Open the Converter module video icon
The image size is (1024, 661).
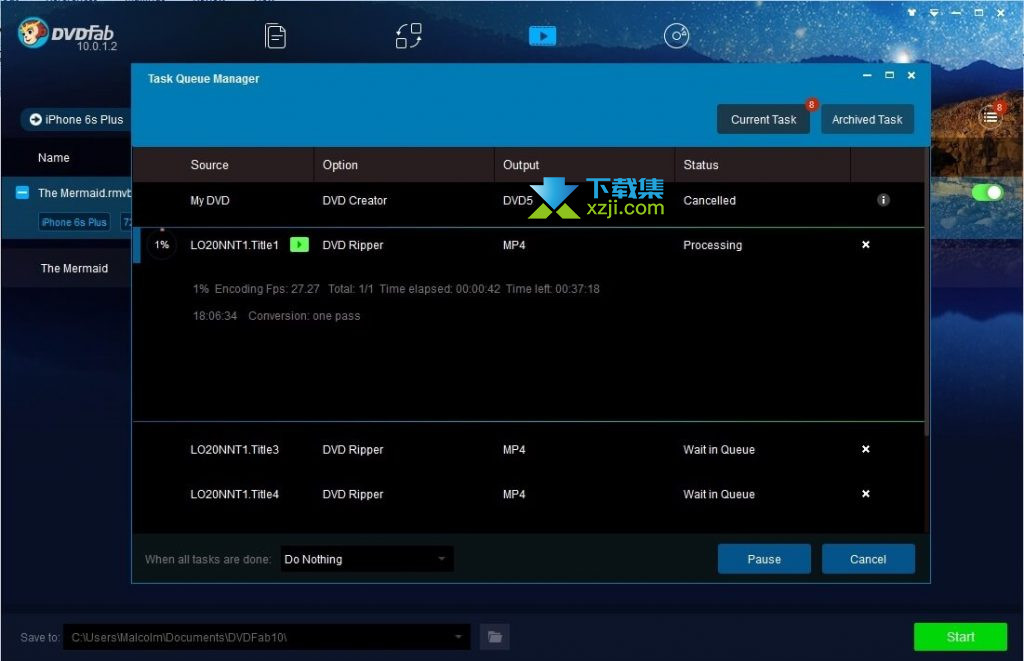pyautogui.click(x=543, y=36)
